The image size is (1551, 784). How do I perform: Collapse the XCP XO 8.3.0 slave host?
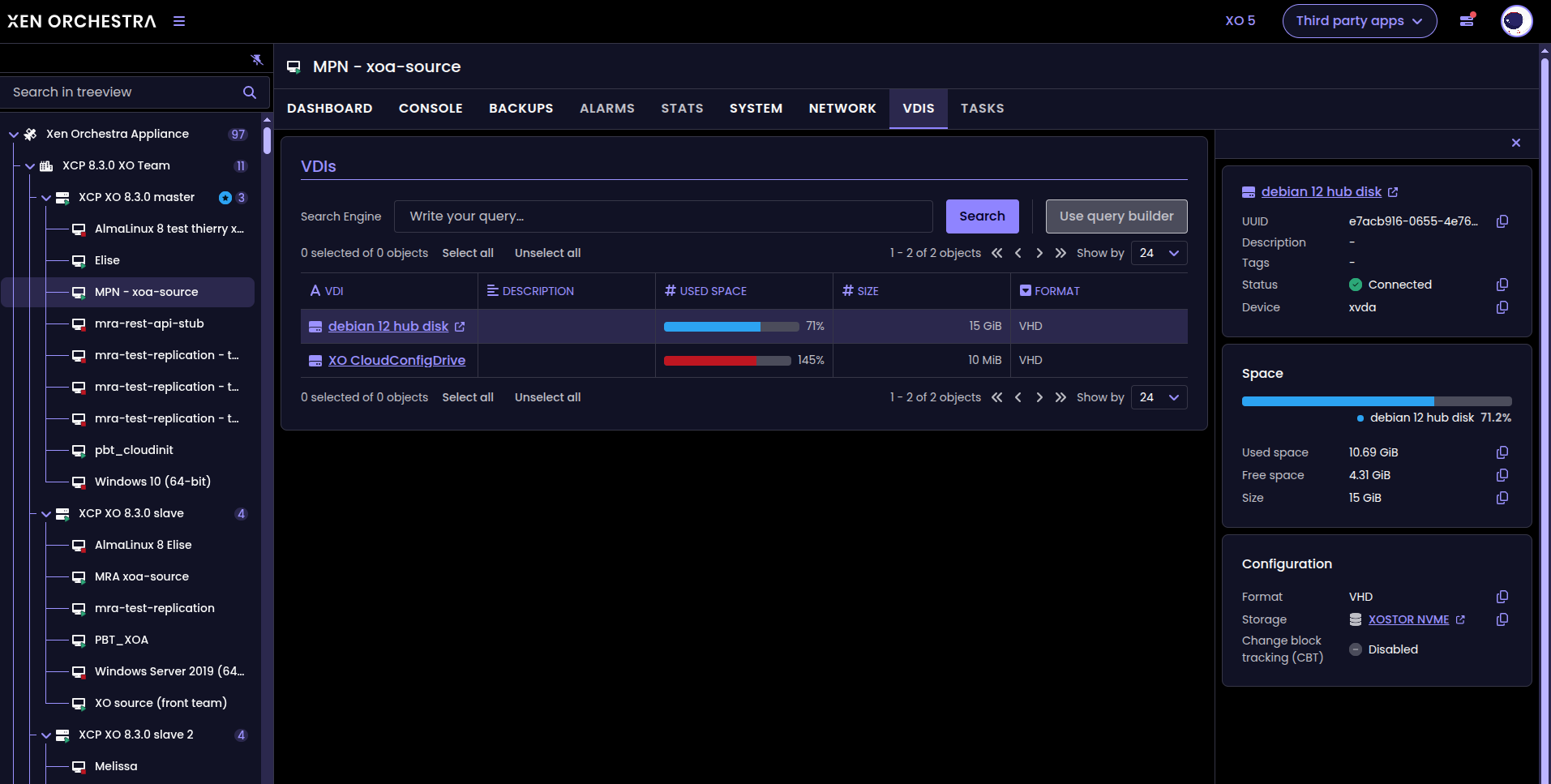coord(46,514)
